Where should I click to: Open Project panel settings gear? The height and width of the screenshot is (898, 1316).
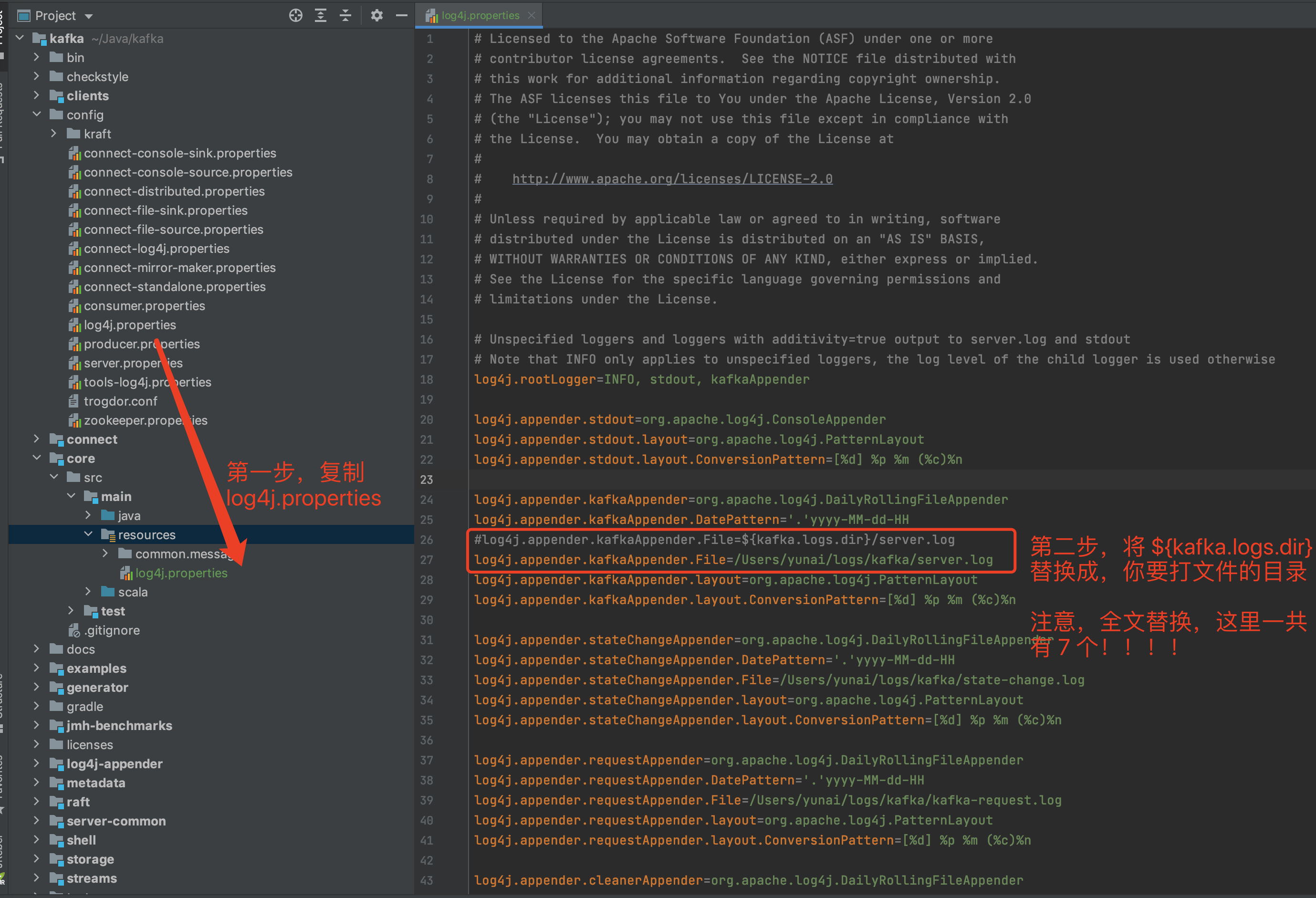tap(376, 15)
